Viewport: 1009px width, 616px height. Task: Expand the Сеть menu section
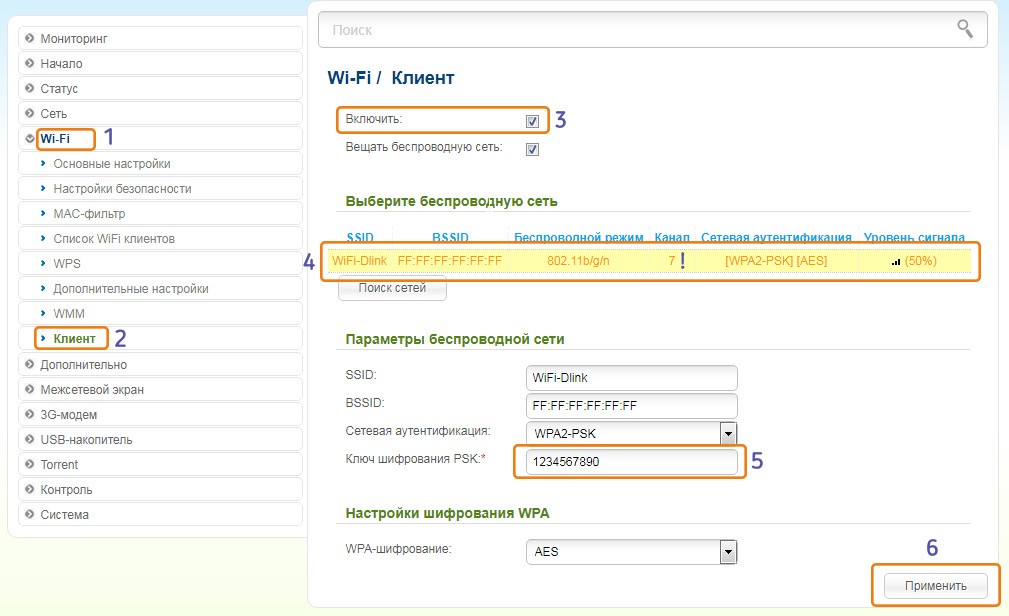[x=160, y=113]
